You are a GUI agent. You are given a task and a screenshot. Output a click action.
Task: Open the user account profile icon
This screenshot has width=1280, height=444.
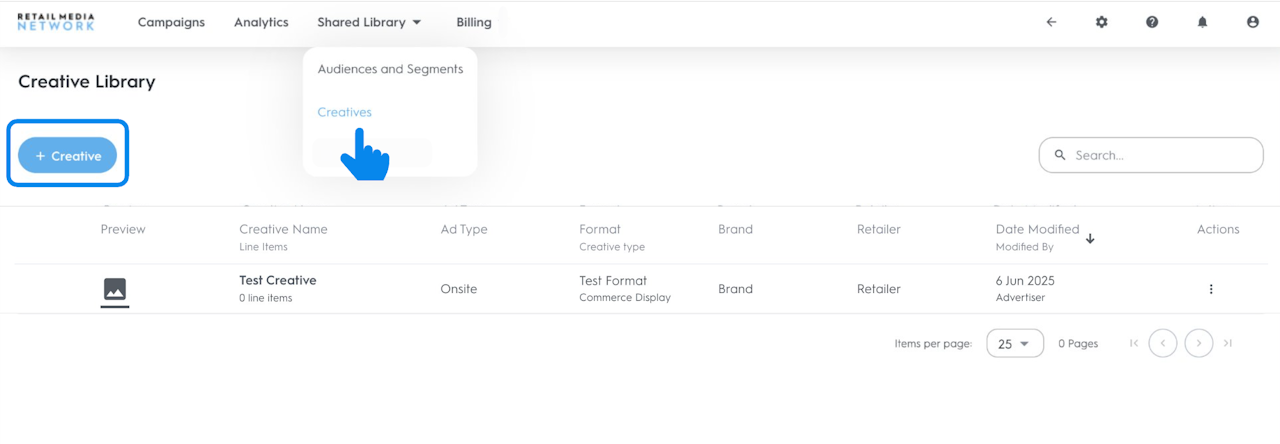[1253, 22]
